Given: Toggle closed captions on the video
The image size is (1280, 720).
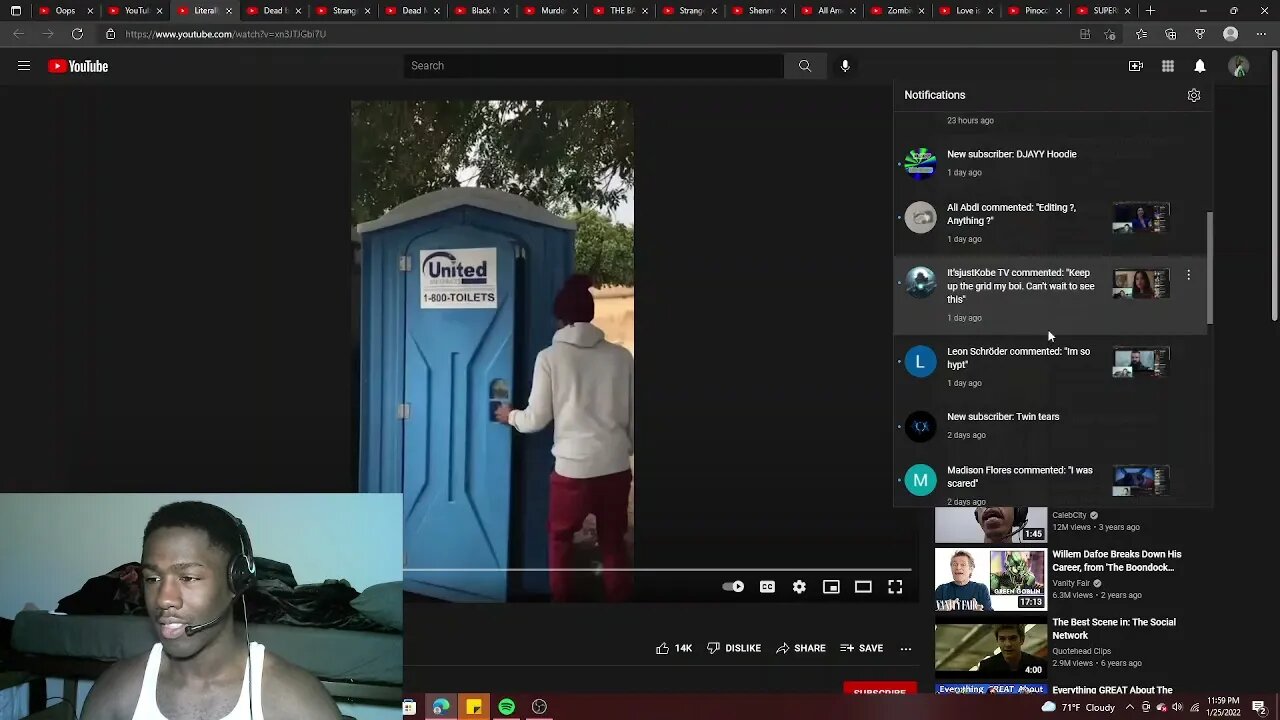Looking at the screenshot, I should (x=767, y=587).
